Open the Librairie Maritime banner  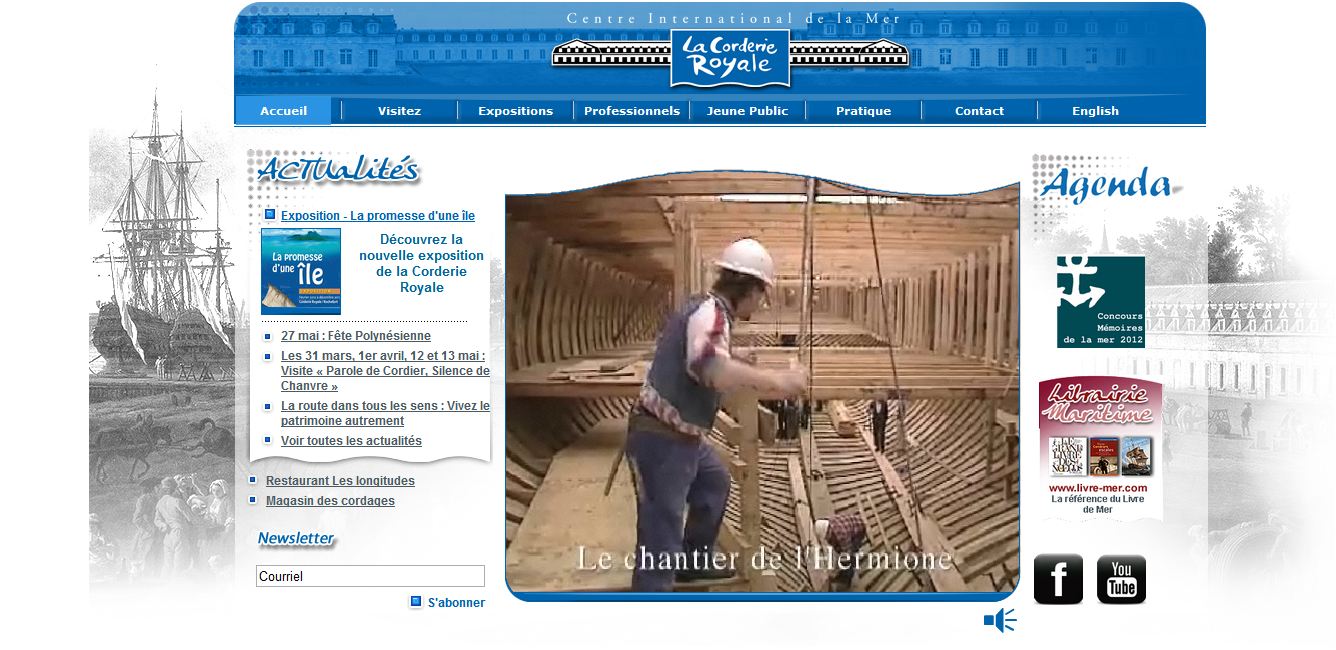click(1100, 448)
